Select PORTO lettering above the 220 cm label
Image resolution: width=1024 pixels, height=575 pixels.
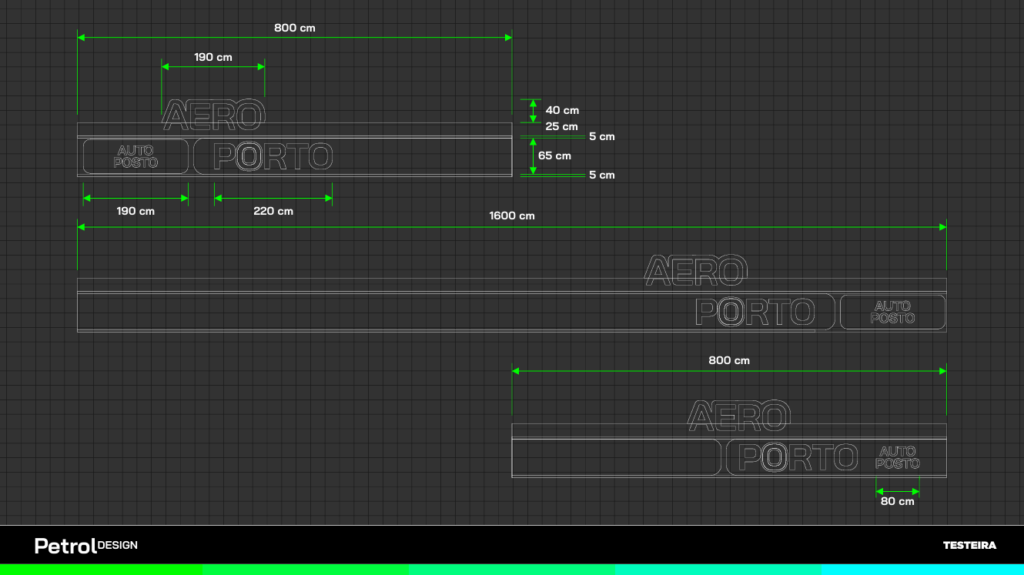(273, 157)
